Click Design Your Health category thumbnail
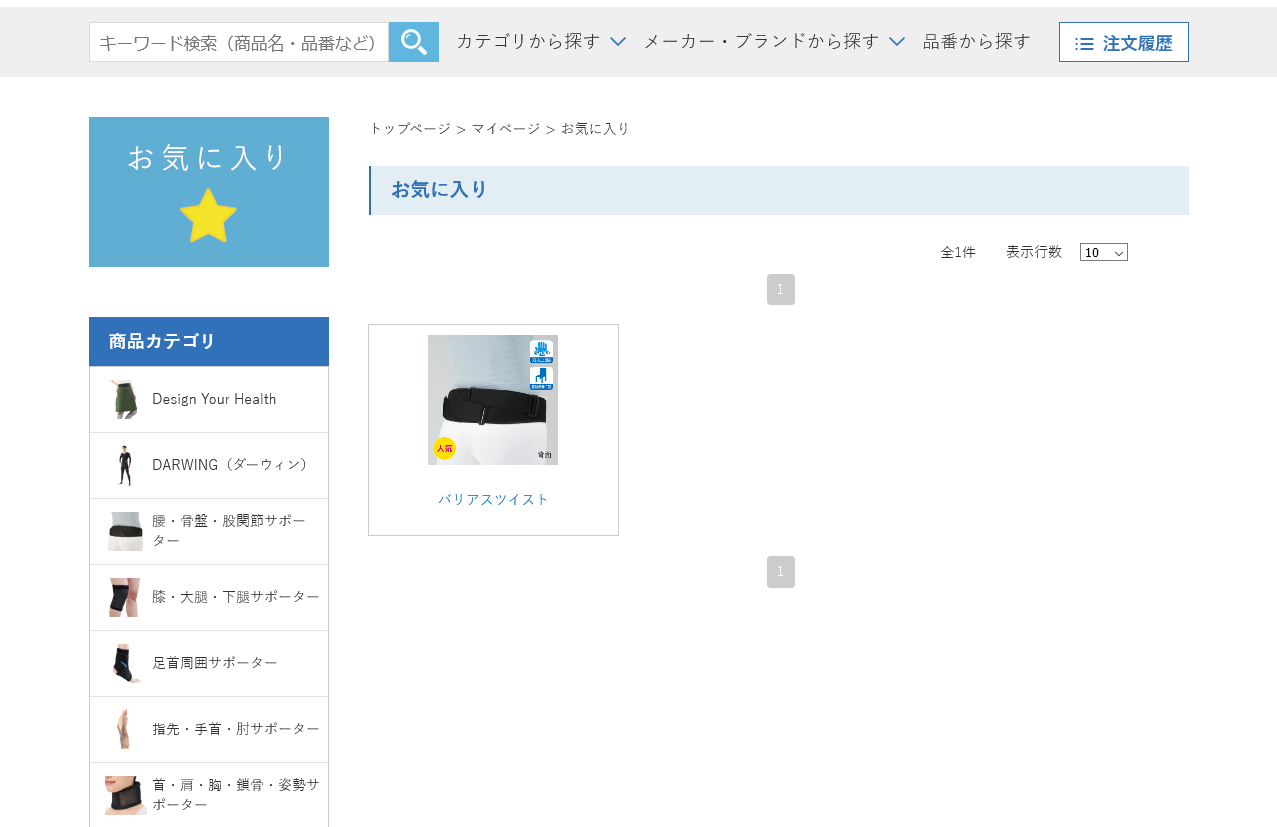Image resolution: width=1277 pixels, height=827 pixels. coord(125,399)
